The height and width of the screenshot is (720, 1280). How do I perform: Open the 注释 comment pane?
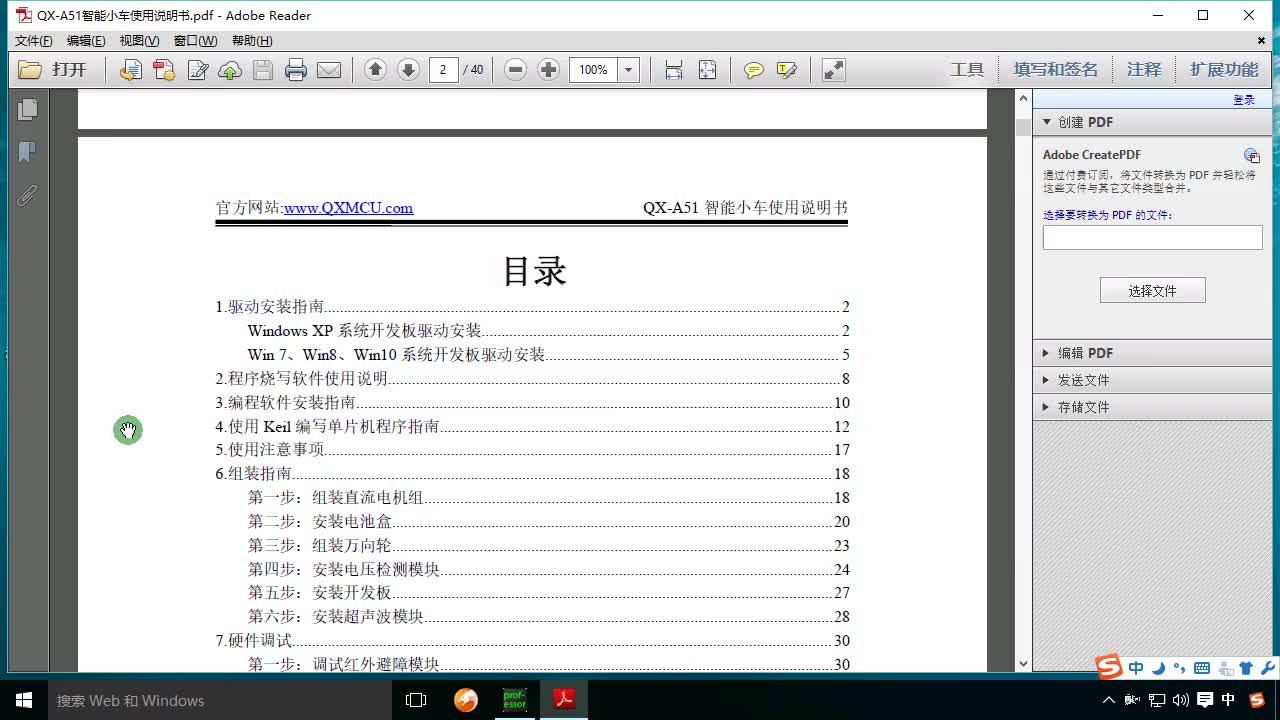click(x=1144, y=69)
